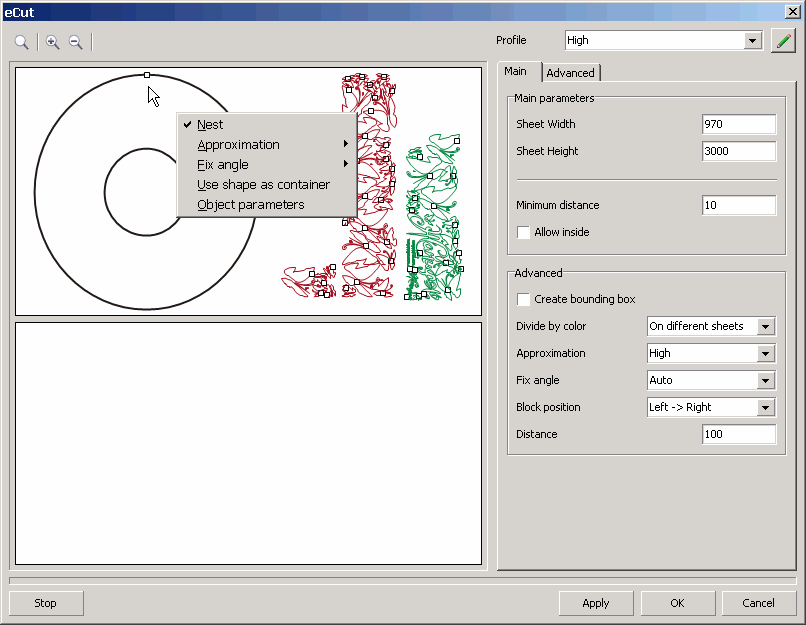Open the Profile dropdown
Screen dimensions: 806x625
pyautogui.click(x=753, y=41)
